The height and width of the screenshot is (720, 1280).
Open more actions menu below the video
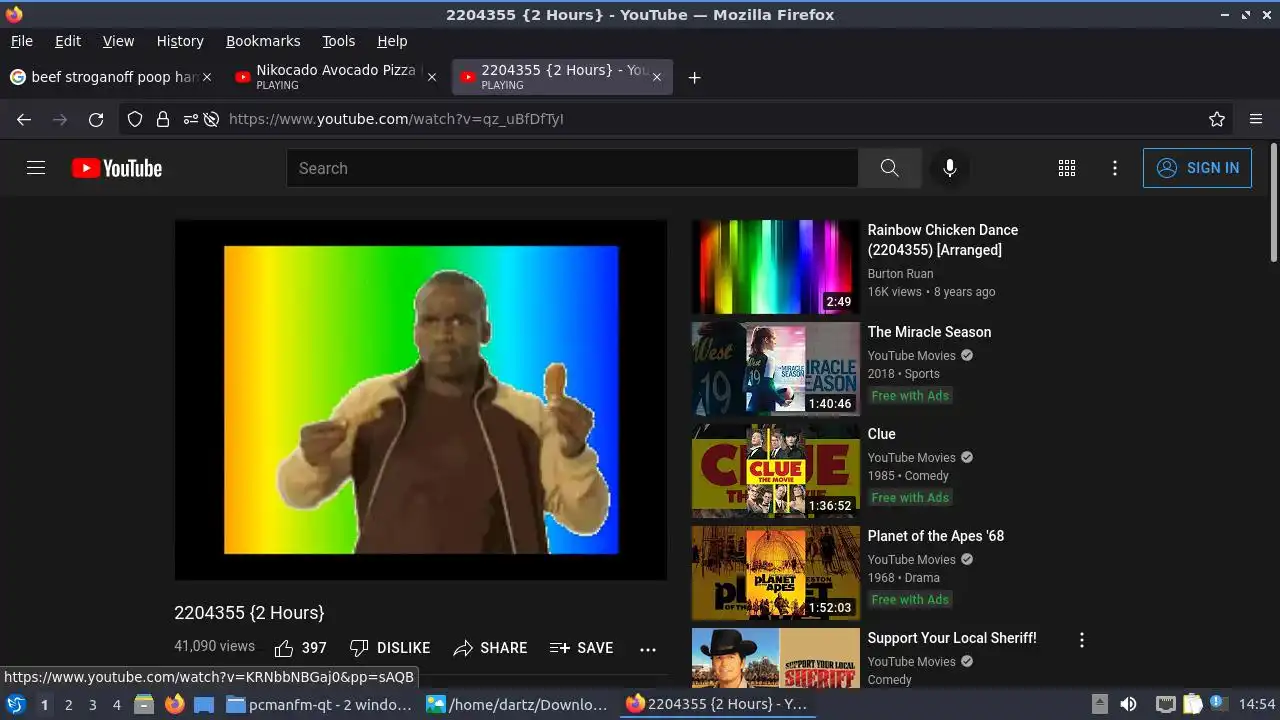click(x=648, y=649)
